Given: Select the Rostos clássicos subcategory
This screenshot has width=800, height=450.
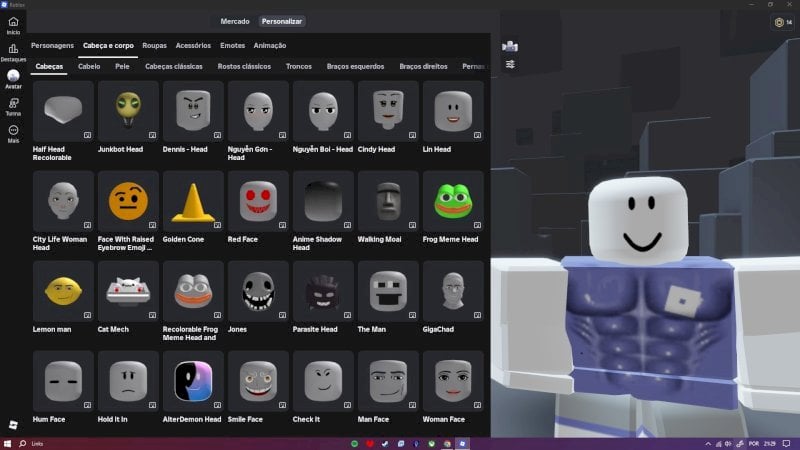Looking at the screenshot, I should [x=244, y=66].
